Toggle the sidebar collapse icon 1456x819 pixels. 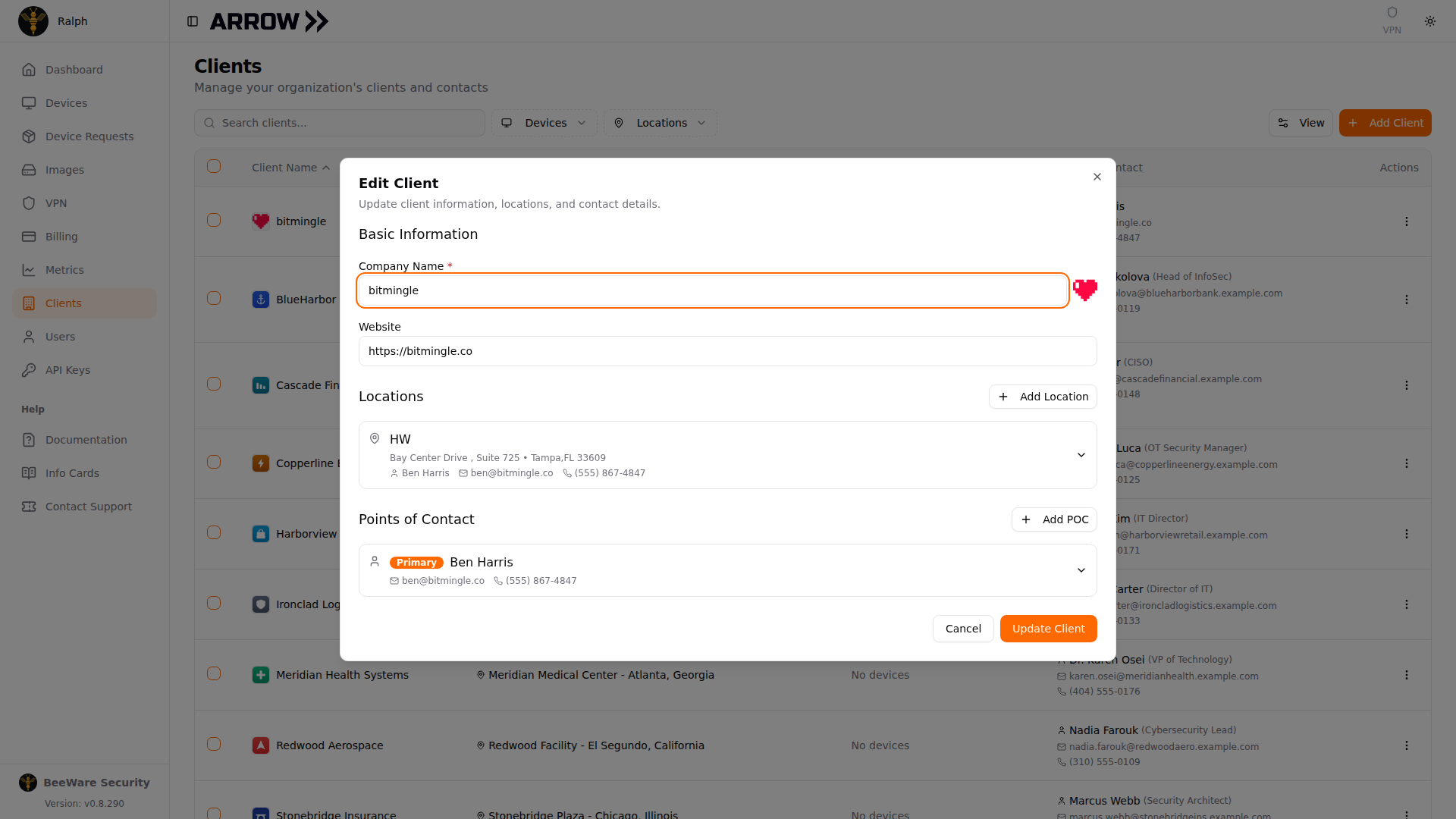click(193, 21)
